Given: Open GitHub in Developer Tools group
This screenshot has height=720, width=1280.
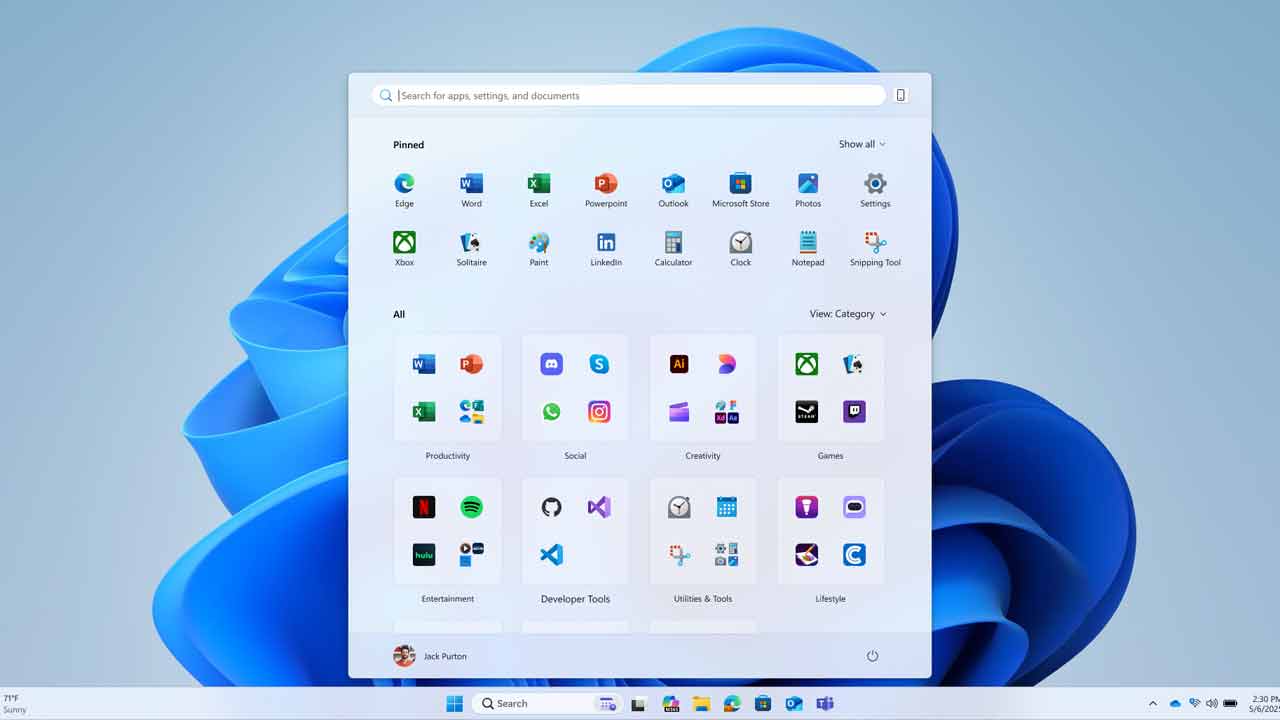Looking at the screenshot, I should coord(551,507).
